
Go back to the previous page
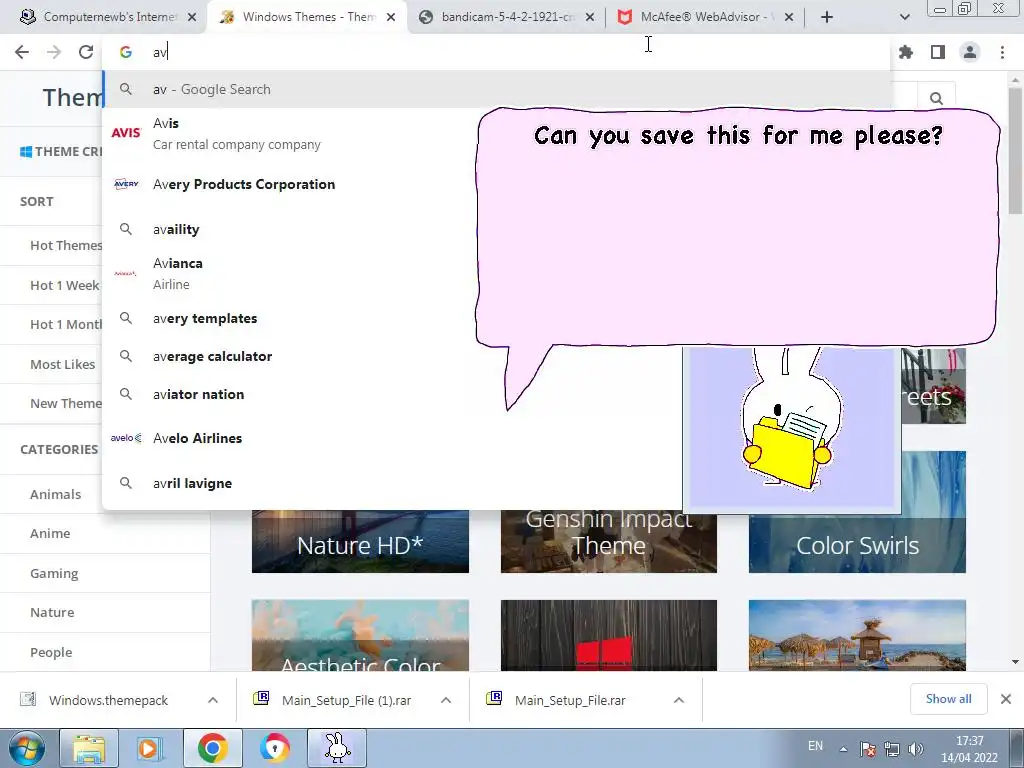point(22,52)
